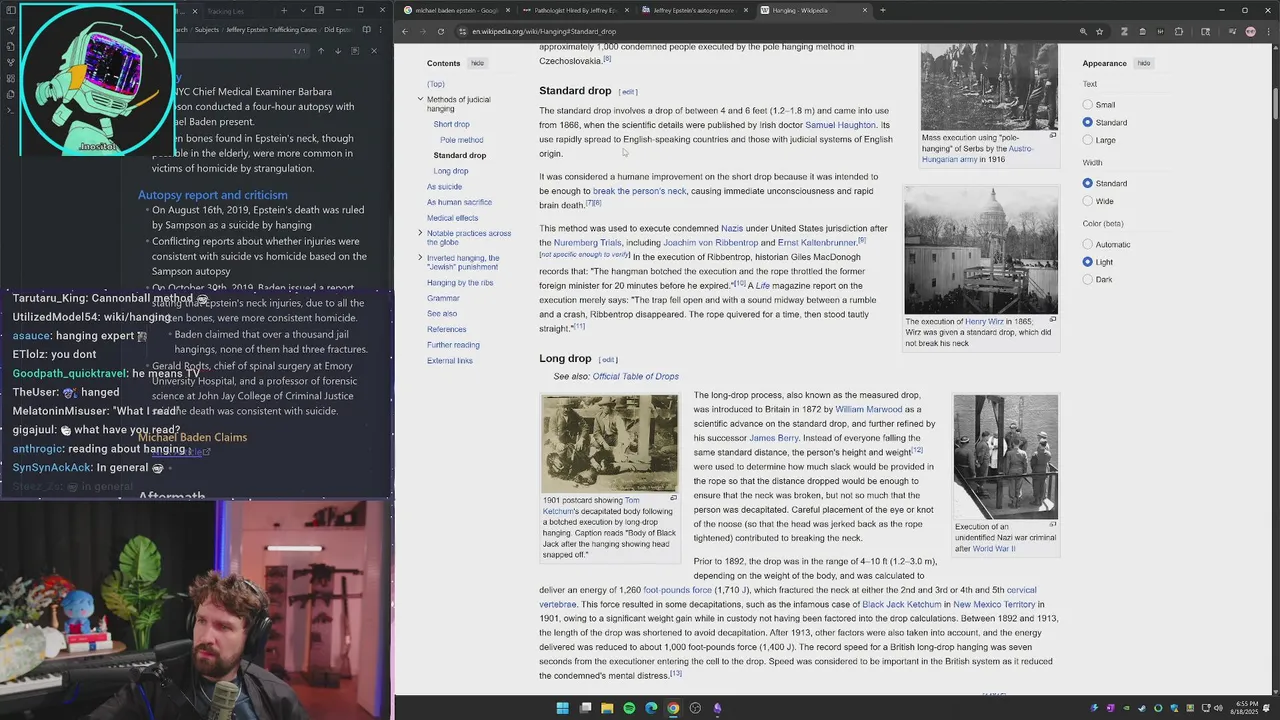
Task: Close the Hanging - Wikipedia tab
Action: coord(865,10)
